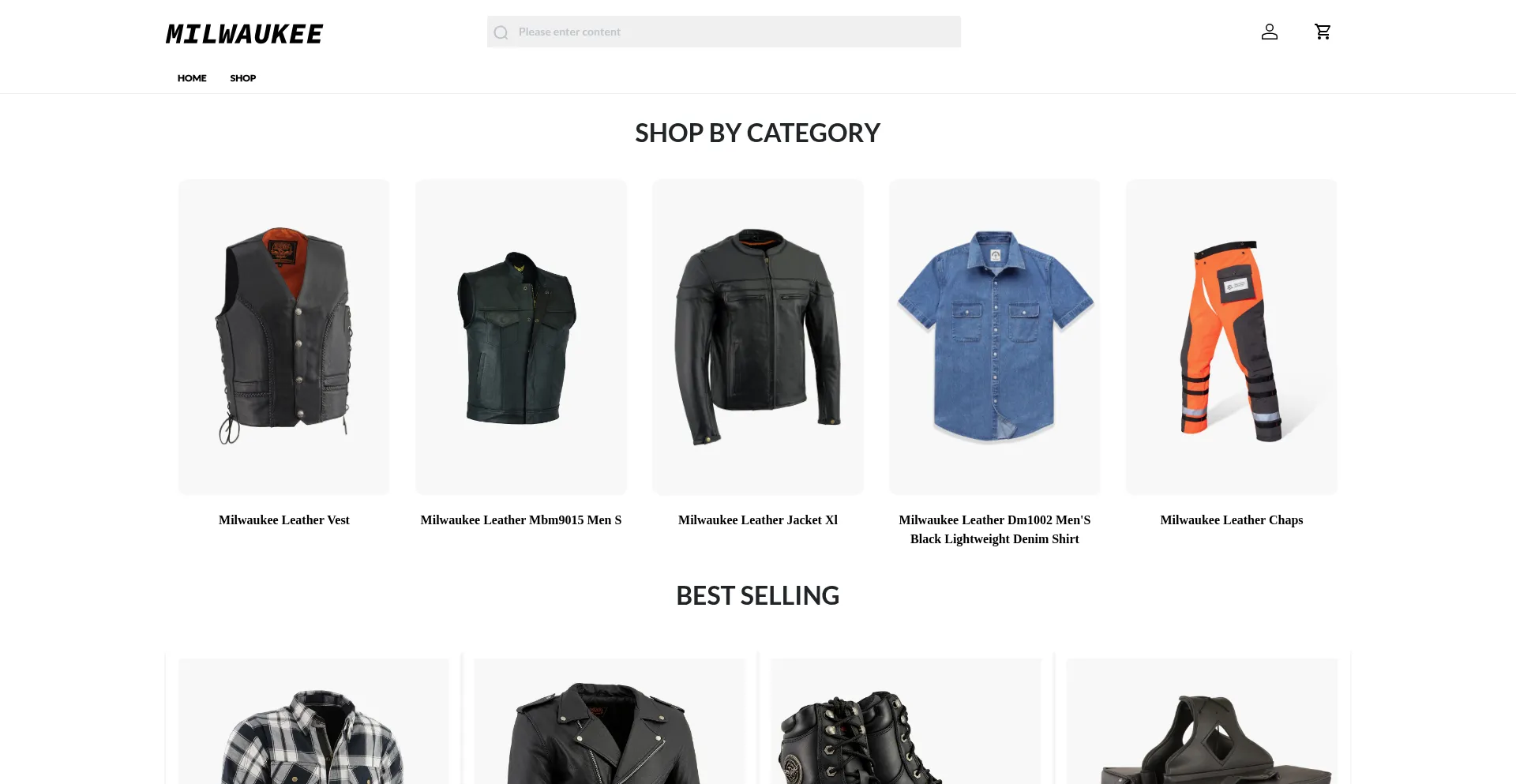Open Milwaukee Leather Mbm9015 Men S link

click(521, 520)
